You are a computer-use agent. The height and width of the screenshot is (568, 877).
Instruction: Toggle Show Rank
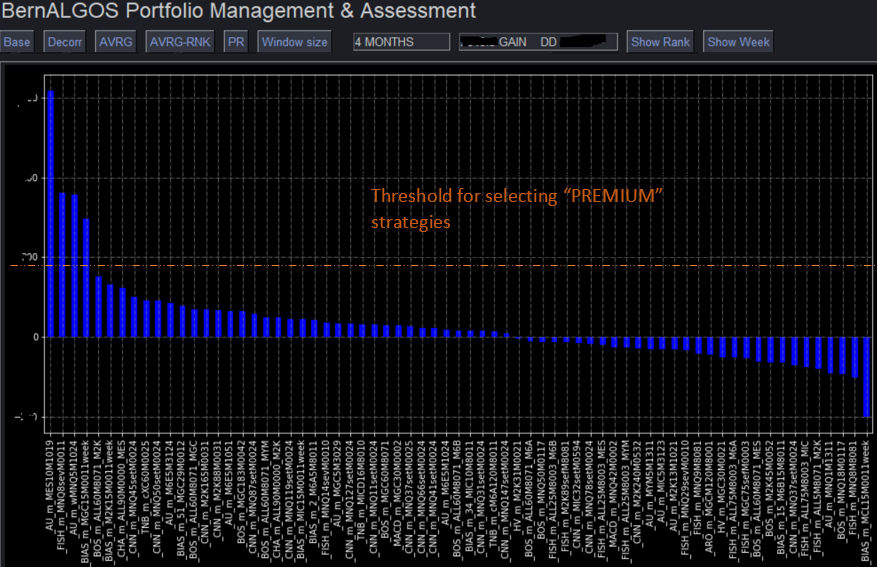click(660, 42)
